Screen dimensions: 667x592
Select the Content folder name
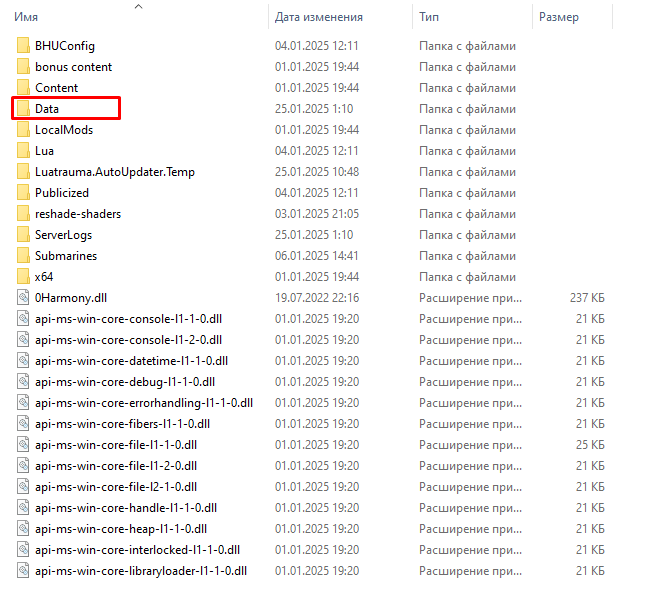[56, 88]
